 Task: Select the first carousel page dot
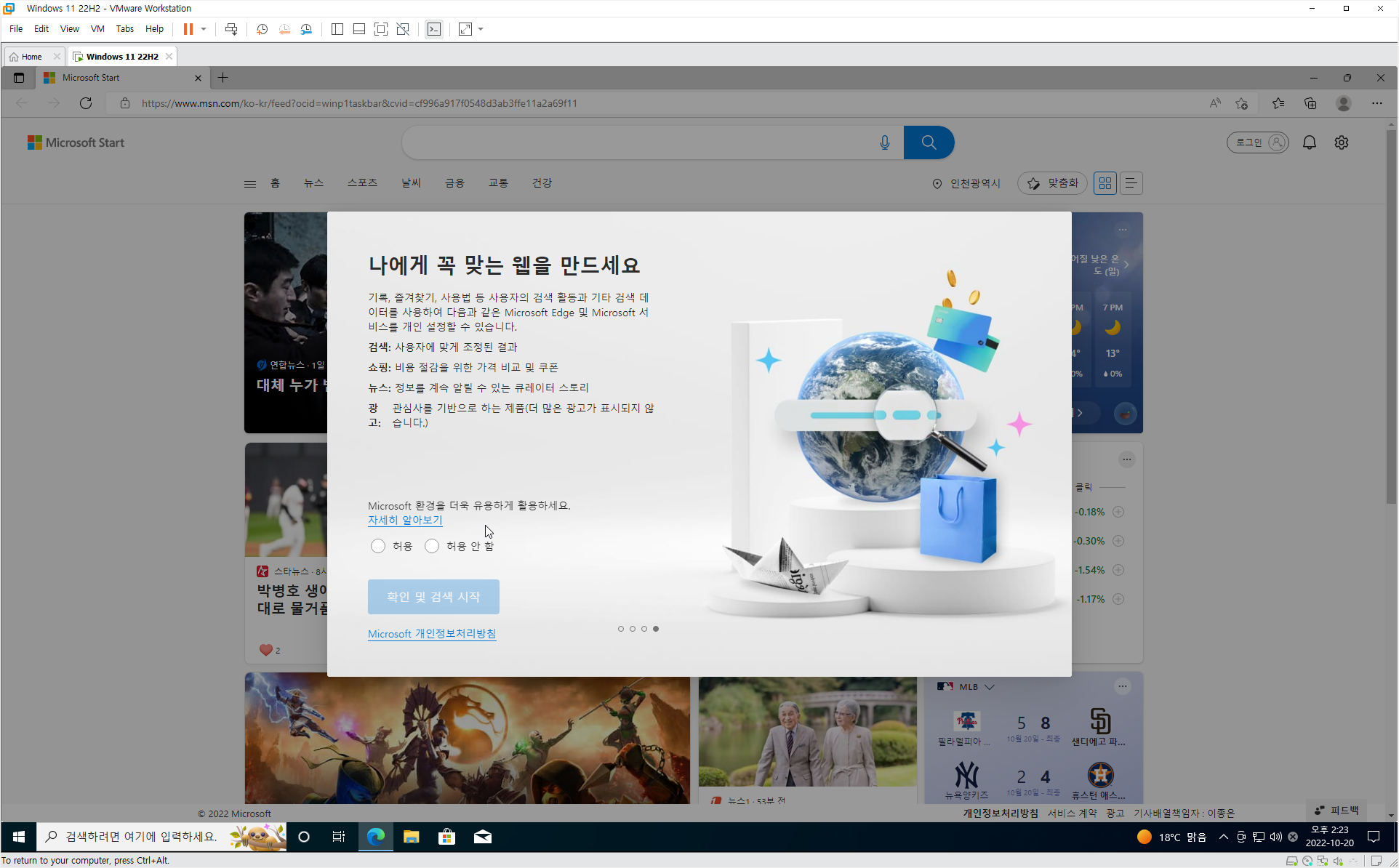620,629
